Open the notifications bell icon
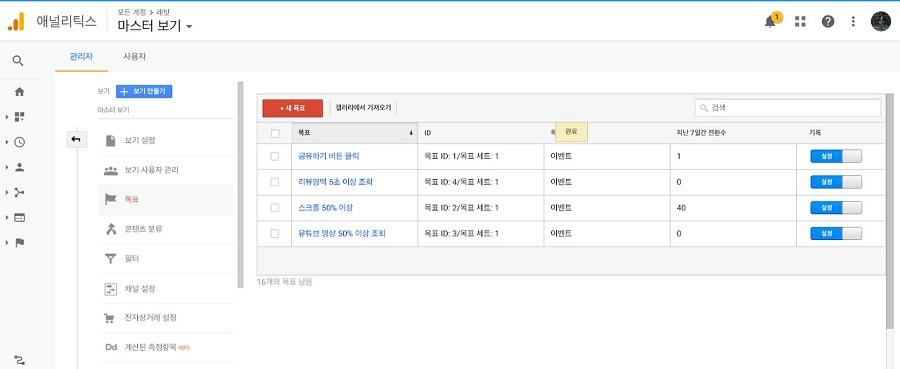The height and width of the screenshot is (369, 900). click(770, 22)
